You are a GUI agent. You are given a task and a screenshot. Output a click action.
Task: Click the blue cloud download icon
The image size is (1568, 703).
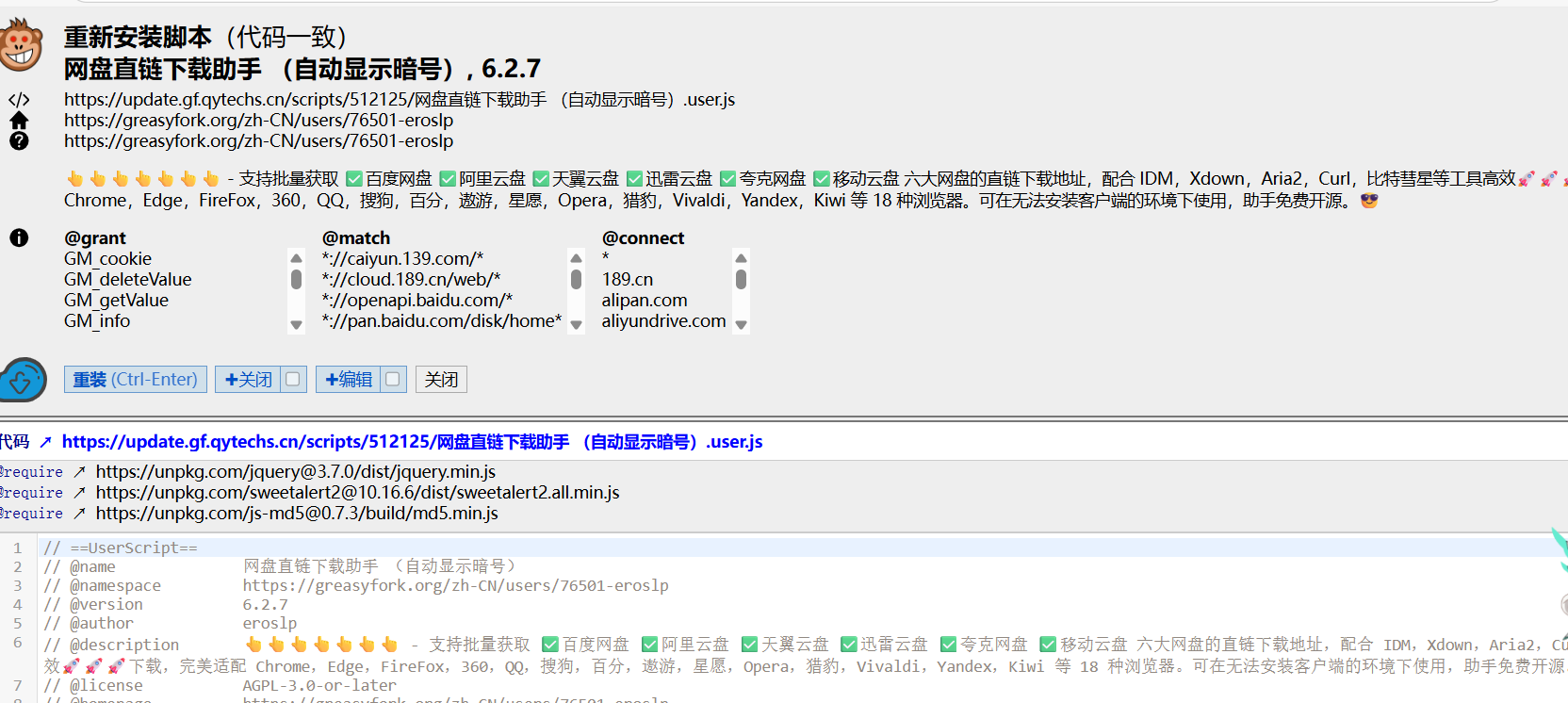[x=23, y=380]
